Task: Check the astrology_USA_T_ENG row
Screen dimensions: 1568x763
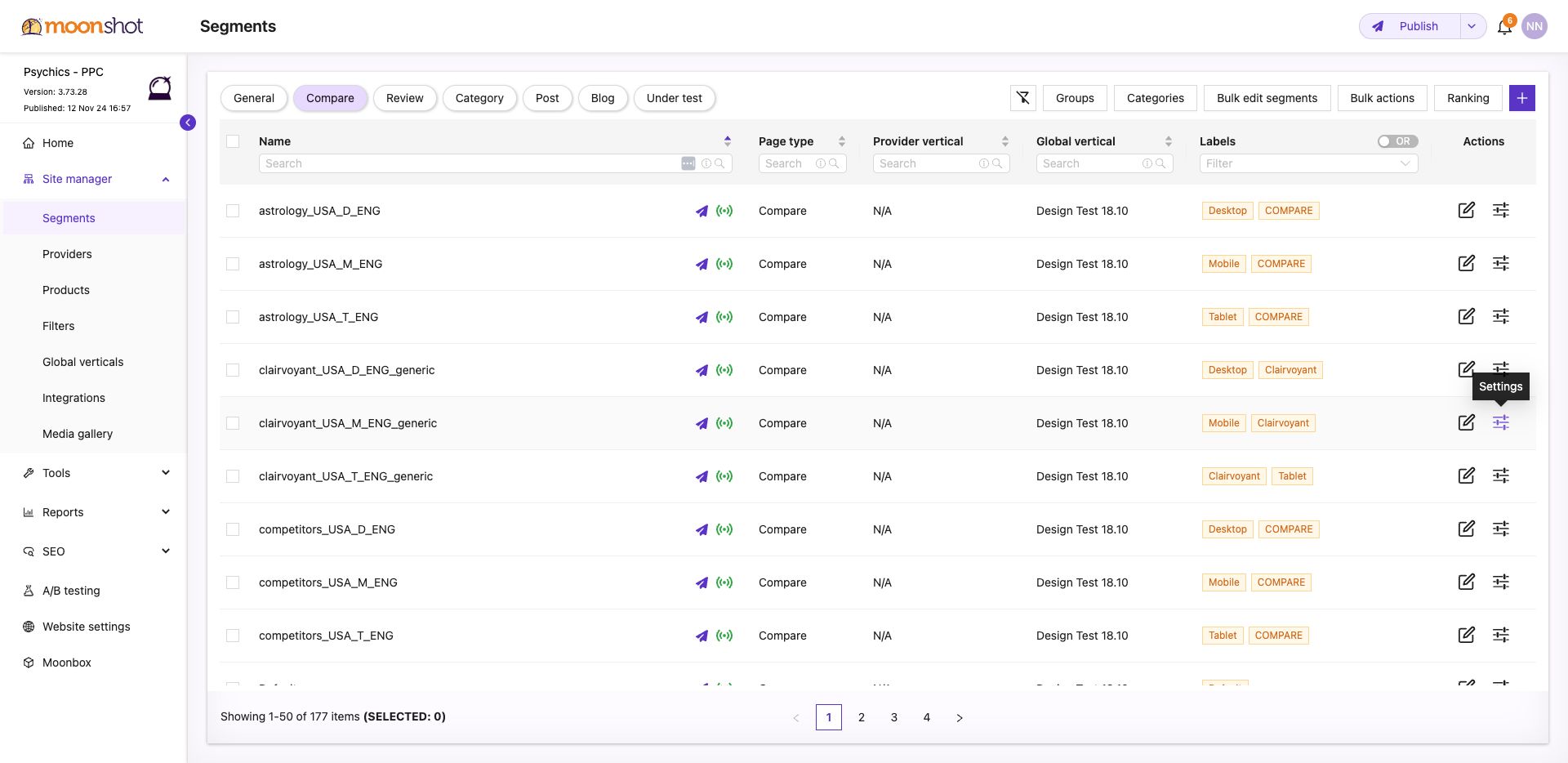Action: (x=233, y=317)
